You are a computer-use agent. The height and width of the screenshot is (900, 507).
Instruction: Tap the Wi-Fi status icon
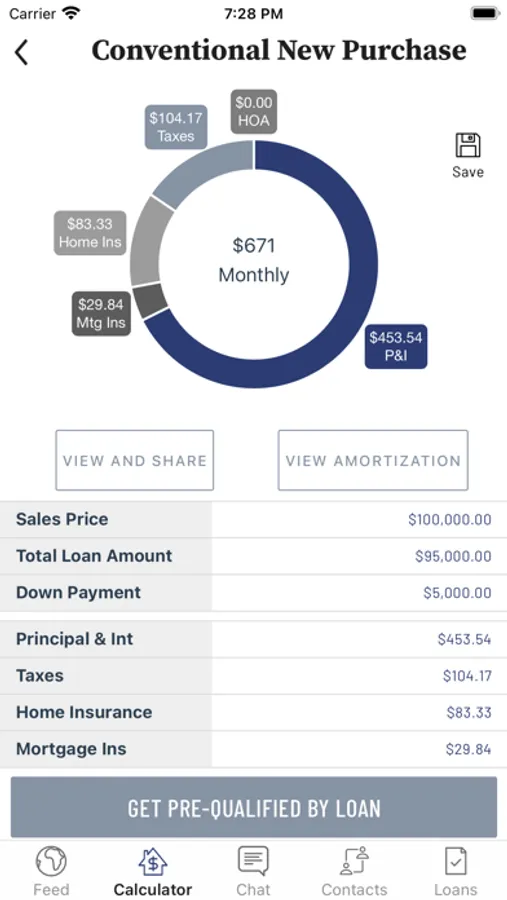tap(71, 13)
